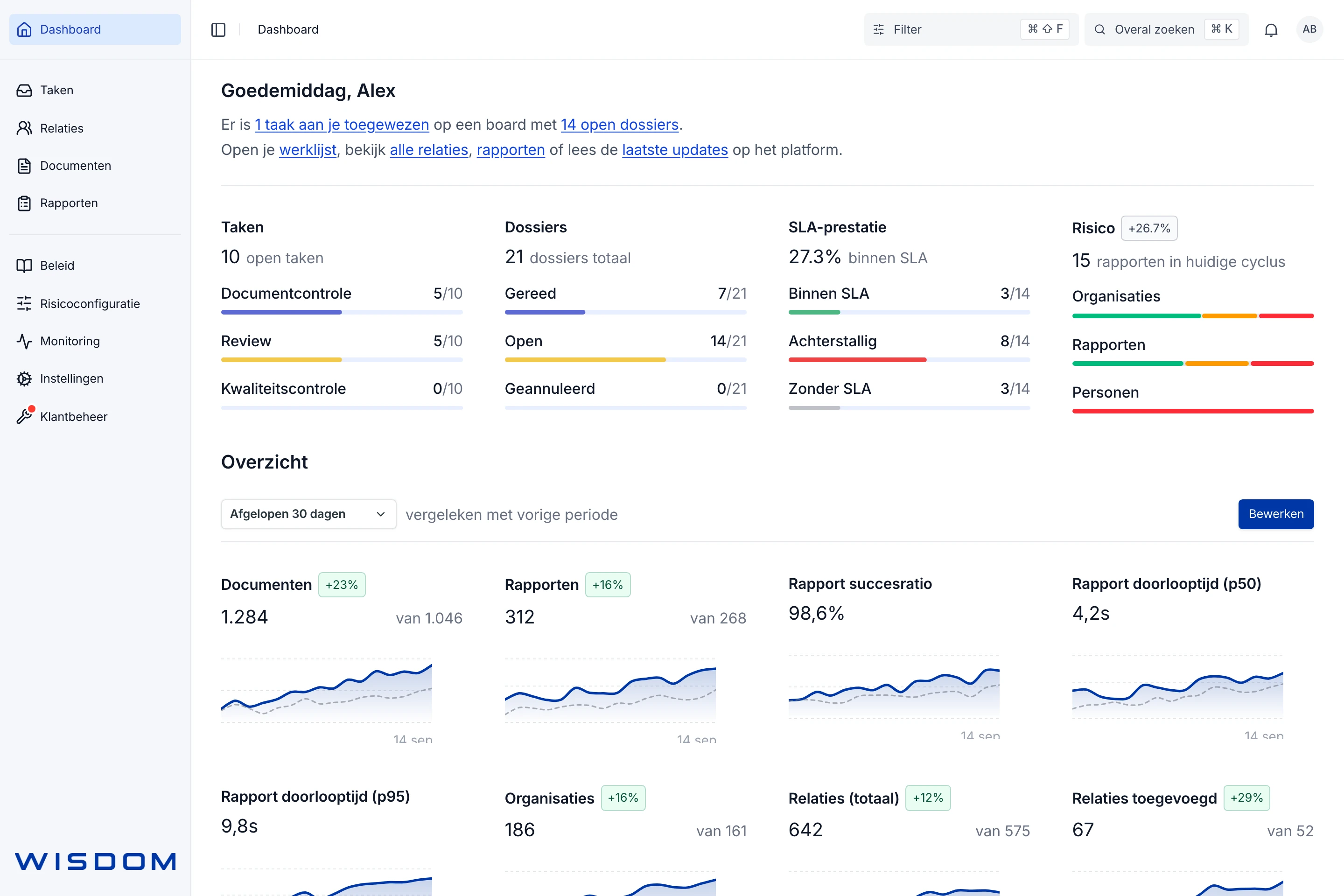Click the Zonder SLA 3/14 row
1344x896 pixels.
click(909, 394)
